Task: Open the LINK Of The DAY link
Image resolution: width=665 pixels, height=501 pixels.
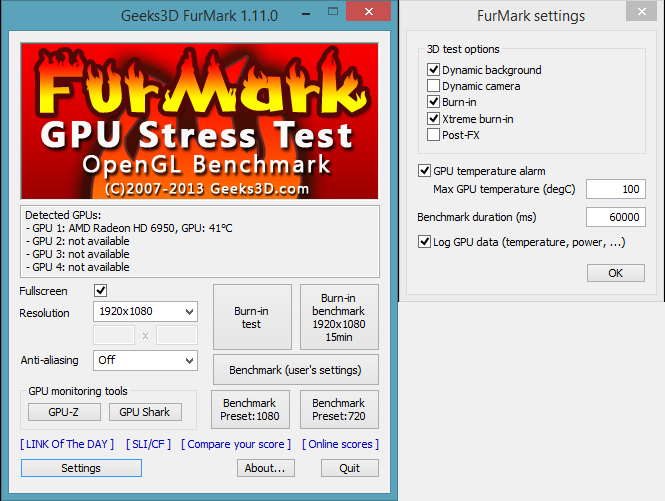Action: [x=67, y=444]
